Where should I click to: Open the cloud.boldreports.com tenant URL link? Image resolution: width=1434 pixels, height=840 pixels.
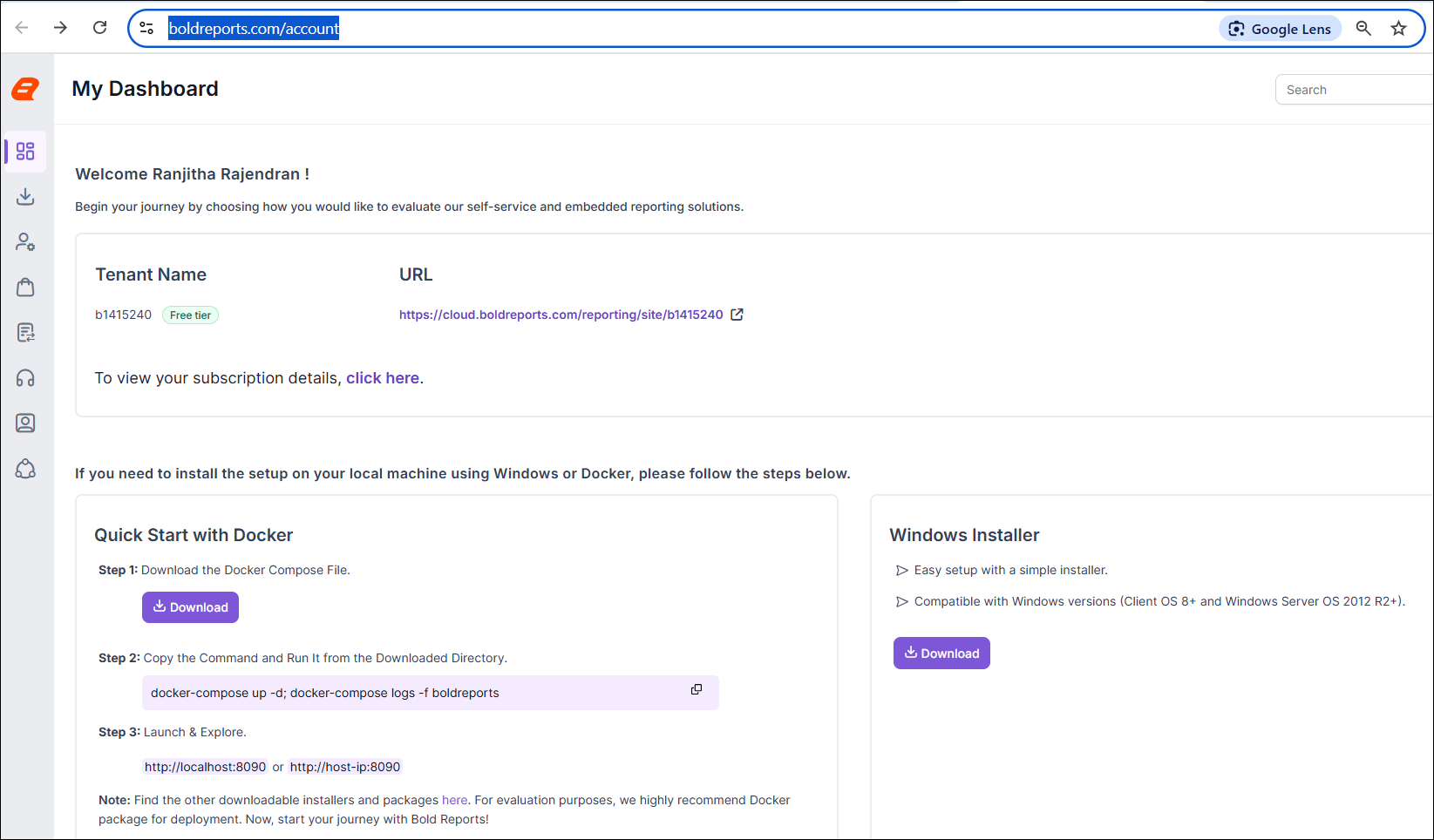coord(561,315)
